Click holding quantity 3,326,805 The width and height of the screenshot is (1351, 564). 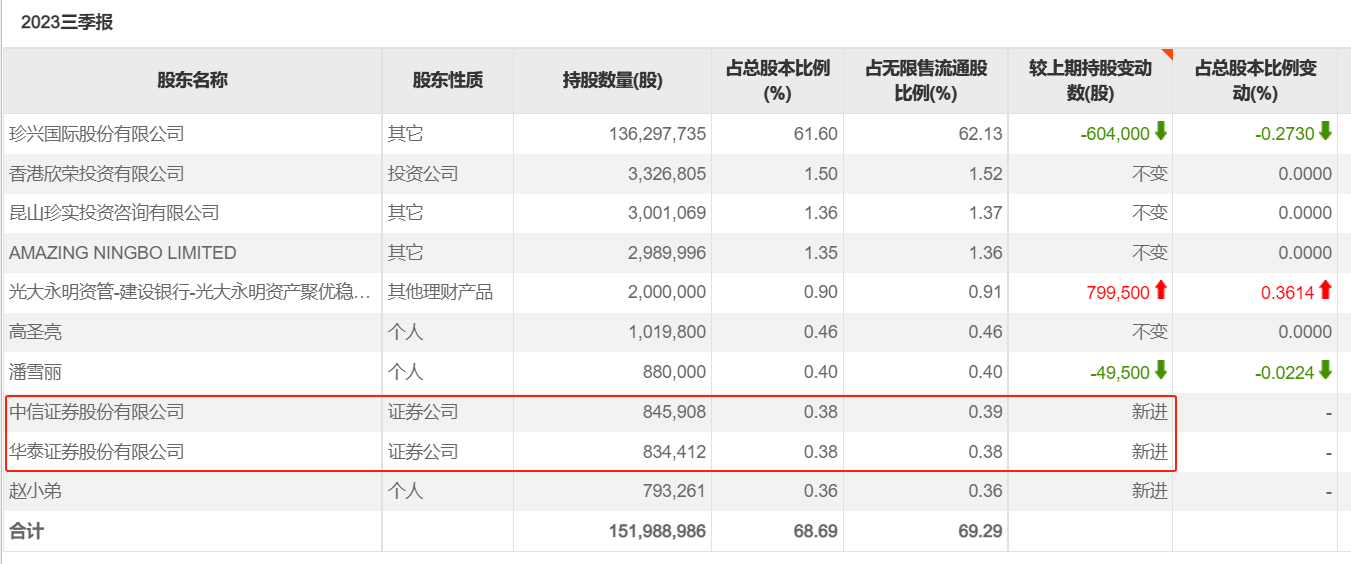(667, 173)
